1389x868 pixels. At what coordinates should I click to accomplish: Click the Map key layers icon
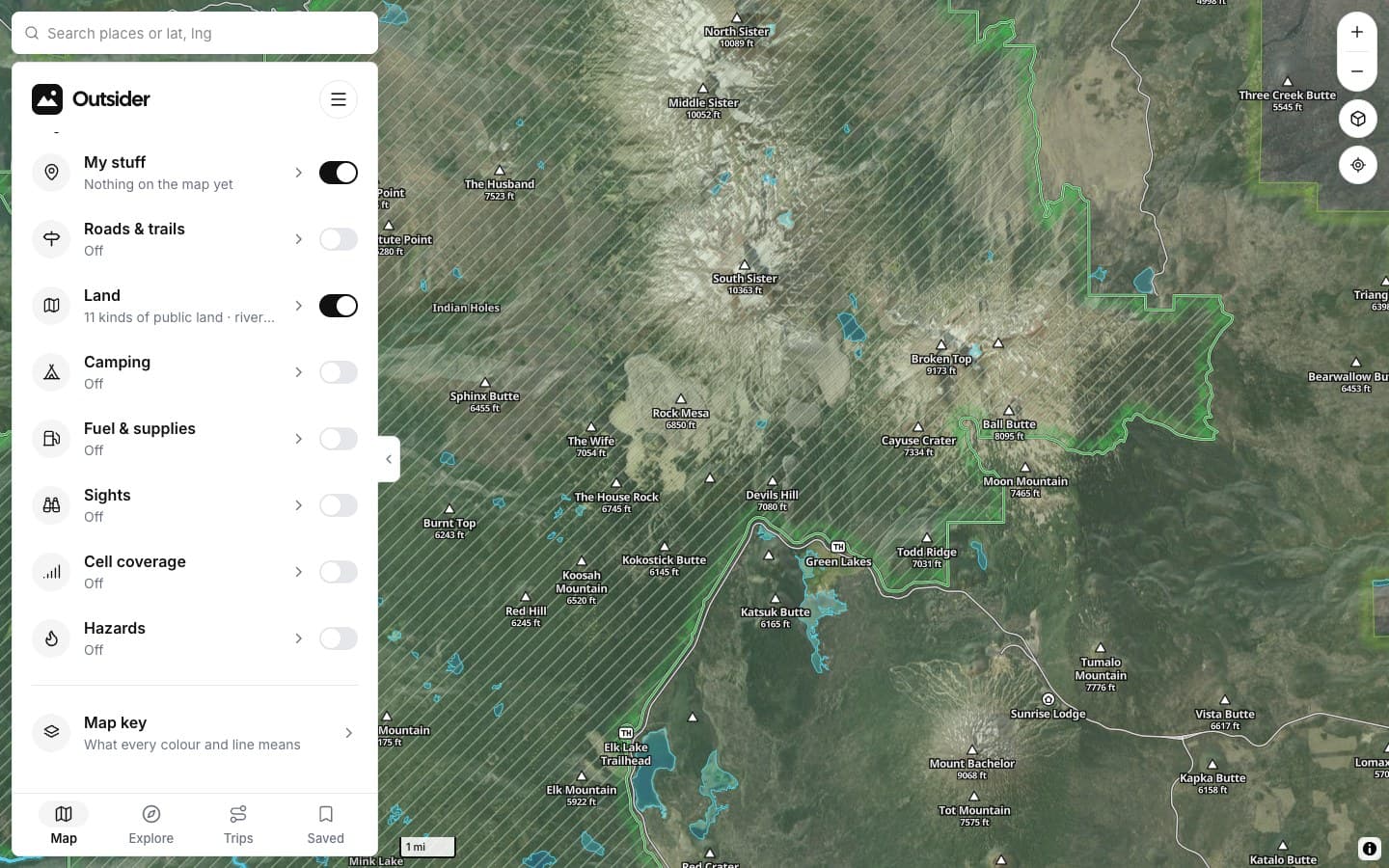point(51,733)
